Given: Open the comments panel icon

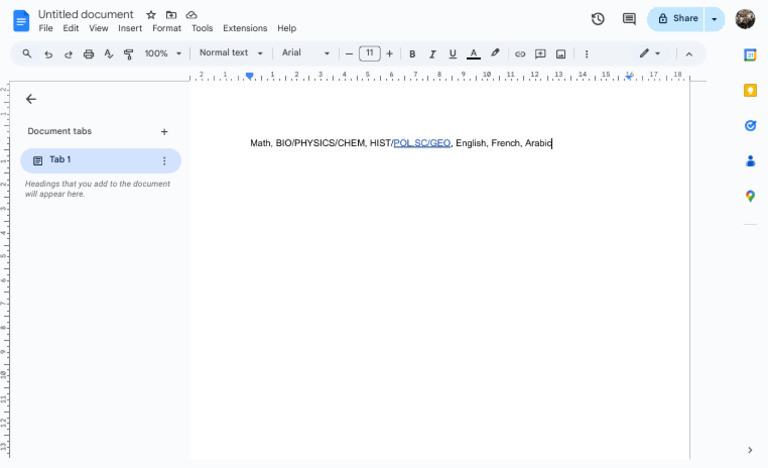Looking at the screenshot, I should tap(629, 19).
